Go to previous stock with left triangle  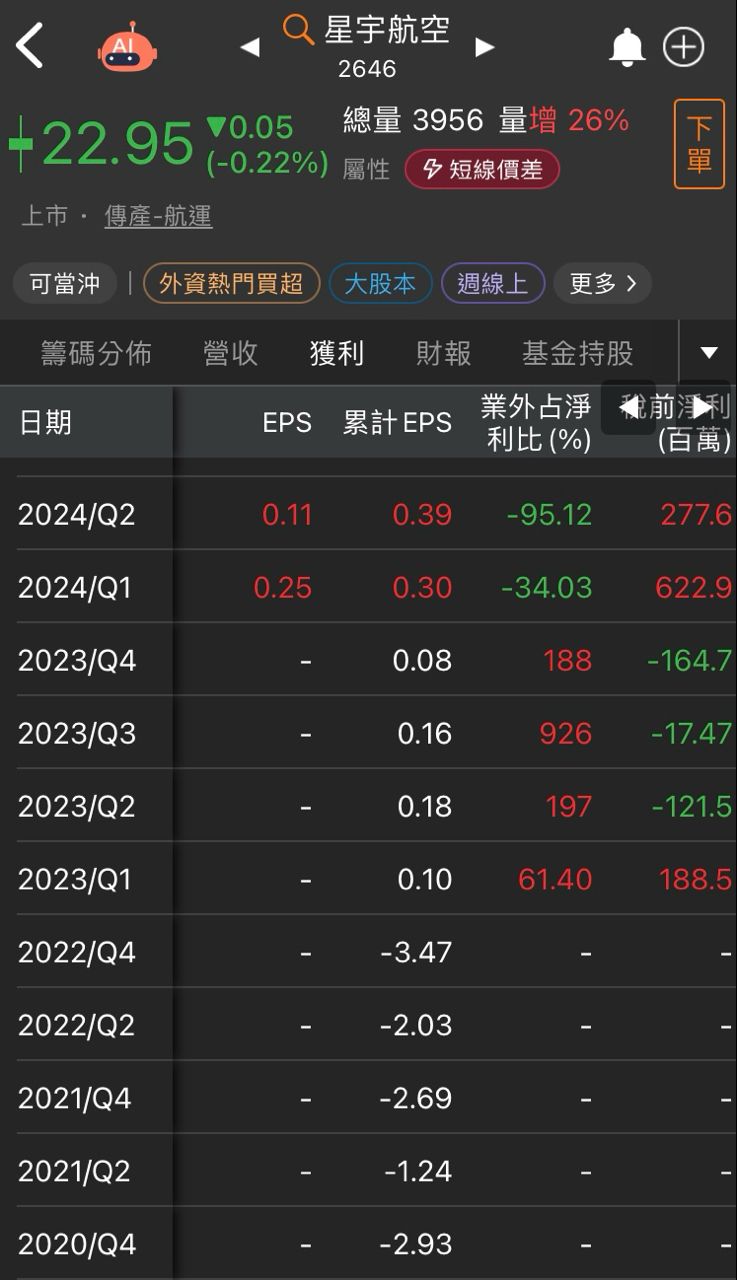click(250, 47)
